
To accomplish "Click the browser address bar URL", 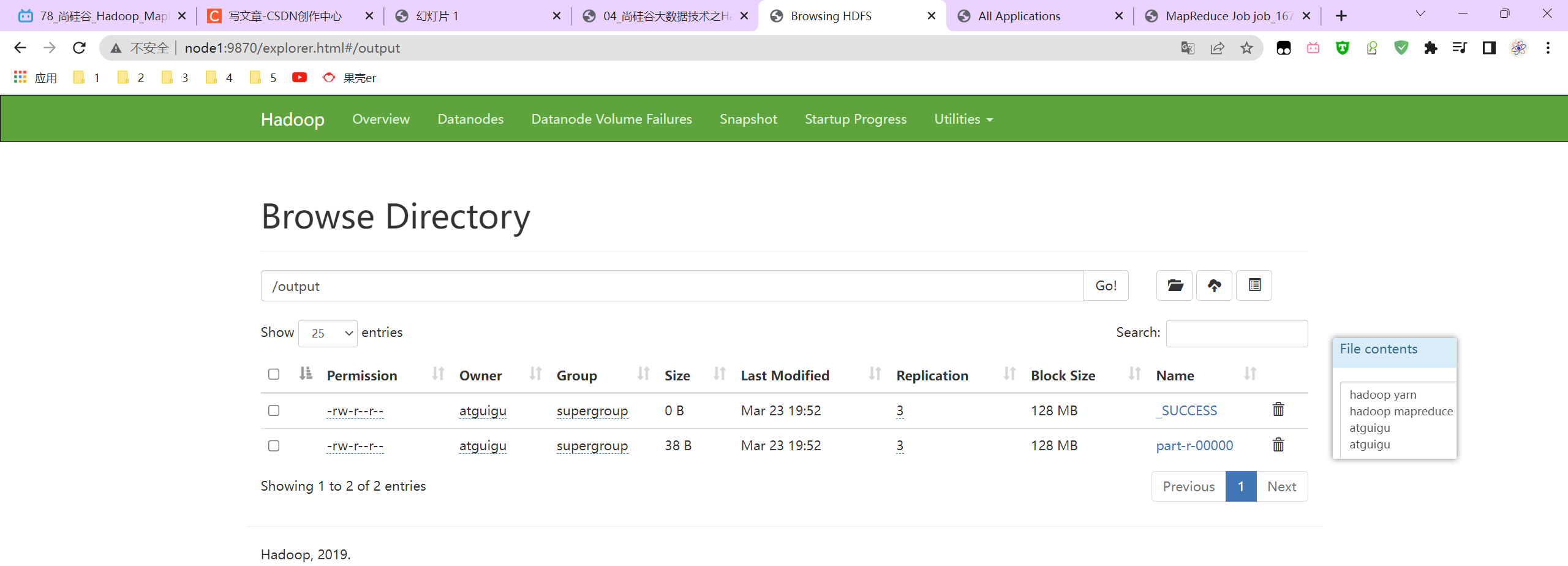I will point(292,48).
